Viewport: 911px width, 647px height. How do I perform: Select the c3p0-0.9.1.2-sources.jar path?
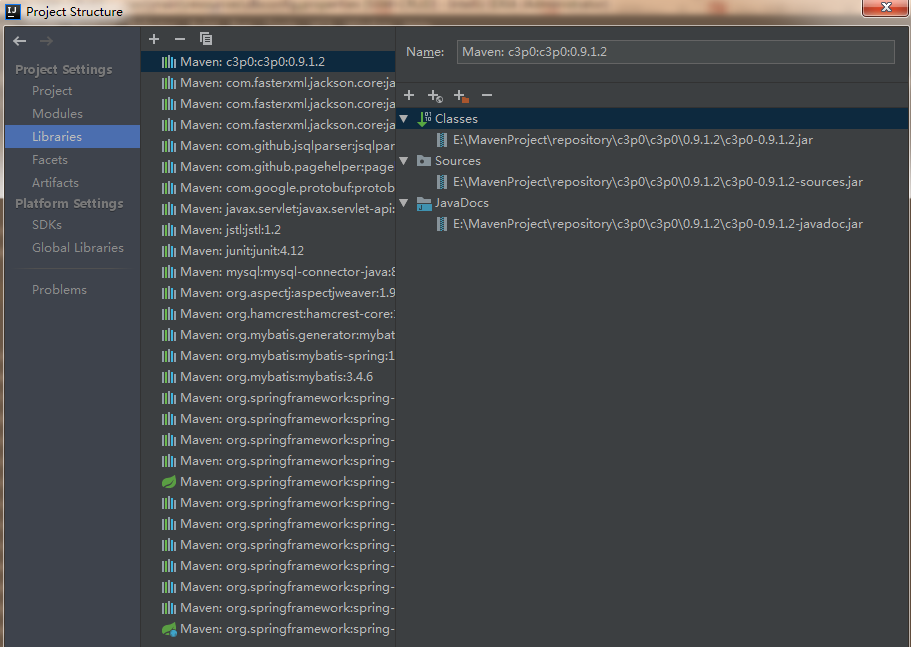point(658,182)
